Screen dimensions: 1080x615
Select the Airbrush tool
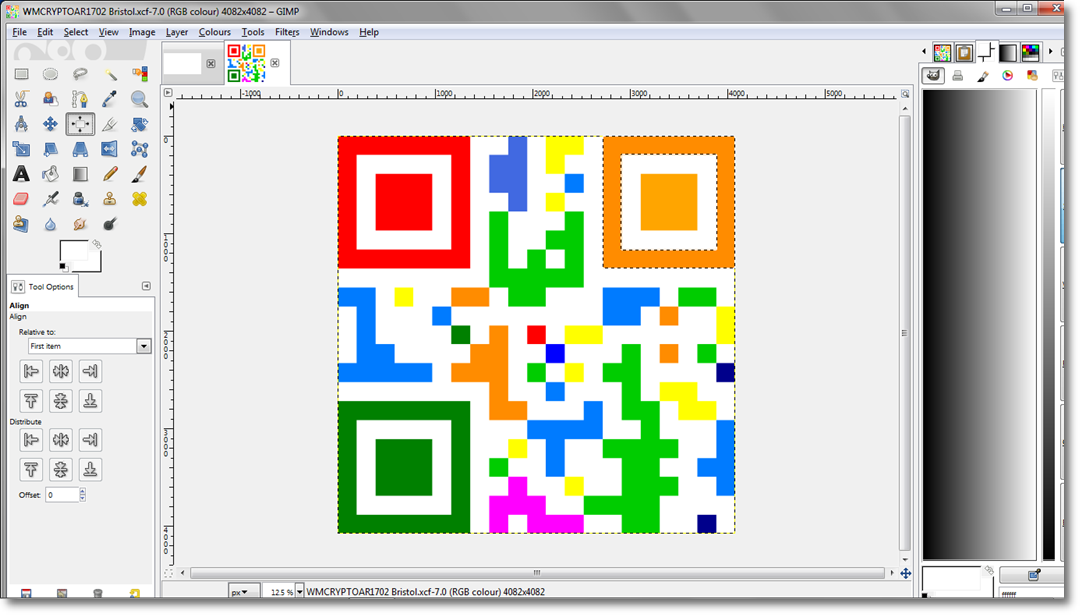click(x=50, y=199)
